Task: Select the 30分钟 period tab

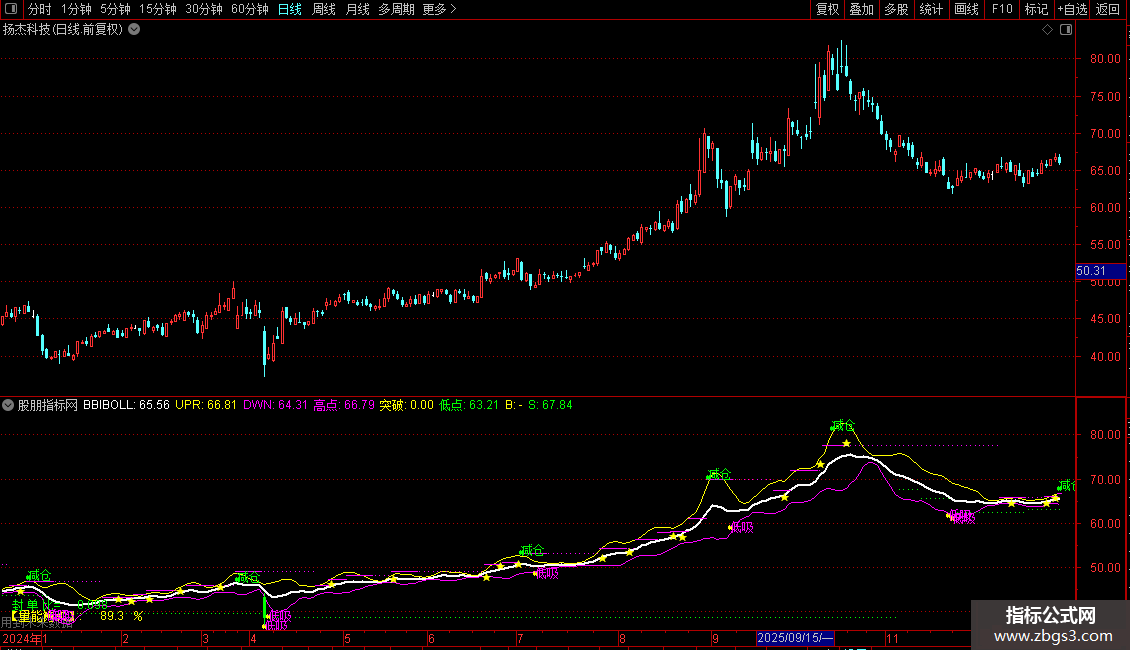Action: 203,9
